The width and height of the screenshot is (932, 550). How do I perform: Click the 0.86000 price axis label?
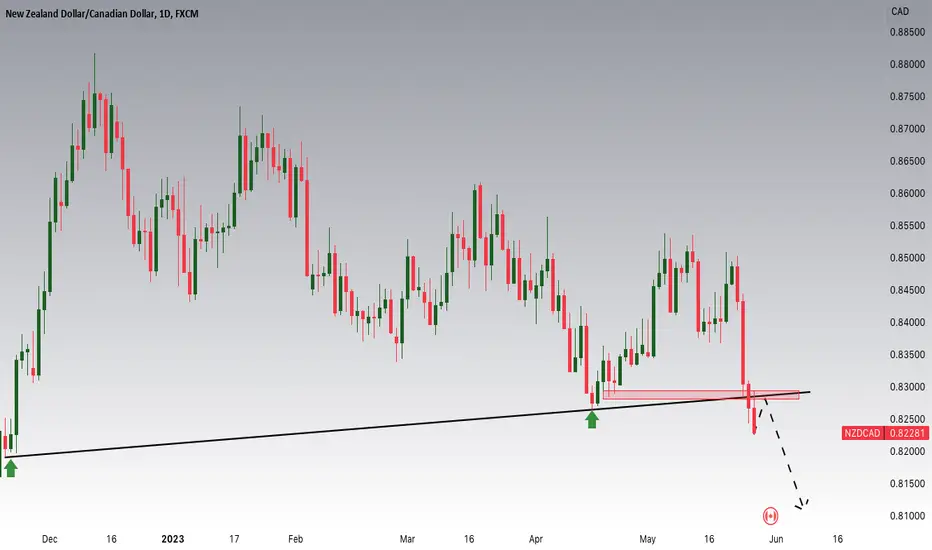coord(907,193)
